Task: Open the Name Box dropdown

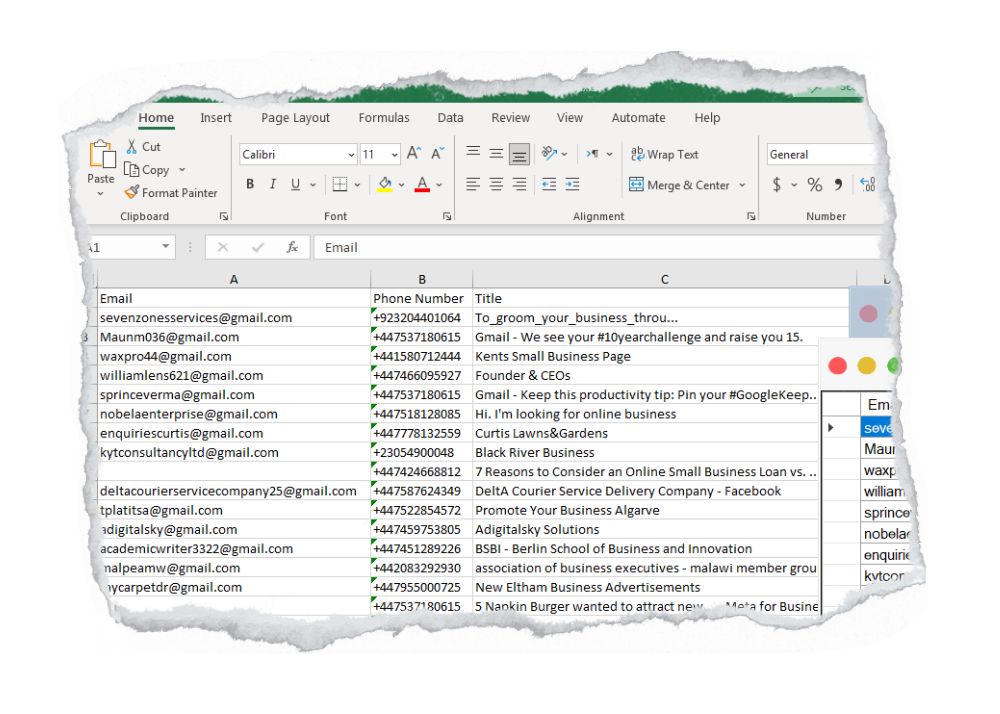Action: point(165,246)
